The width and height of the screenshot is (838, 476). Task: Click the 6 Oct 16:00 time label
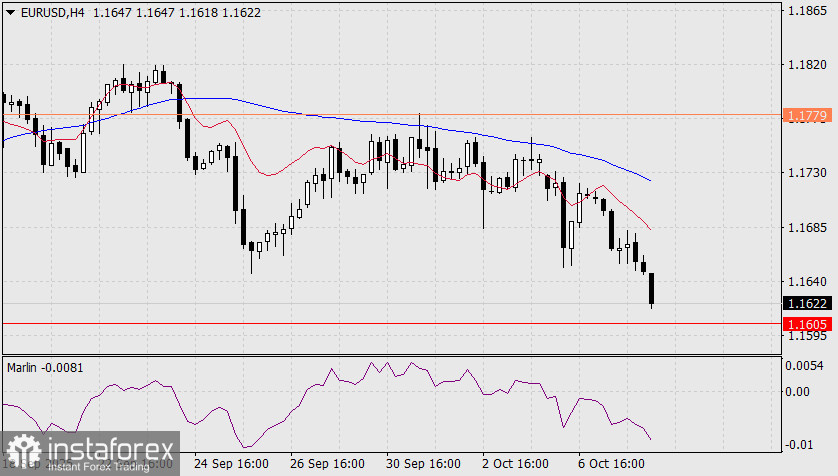click(611, 463)
